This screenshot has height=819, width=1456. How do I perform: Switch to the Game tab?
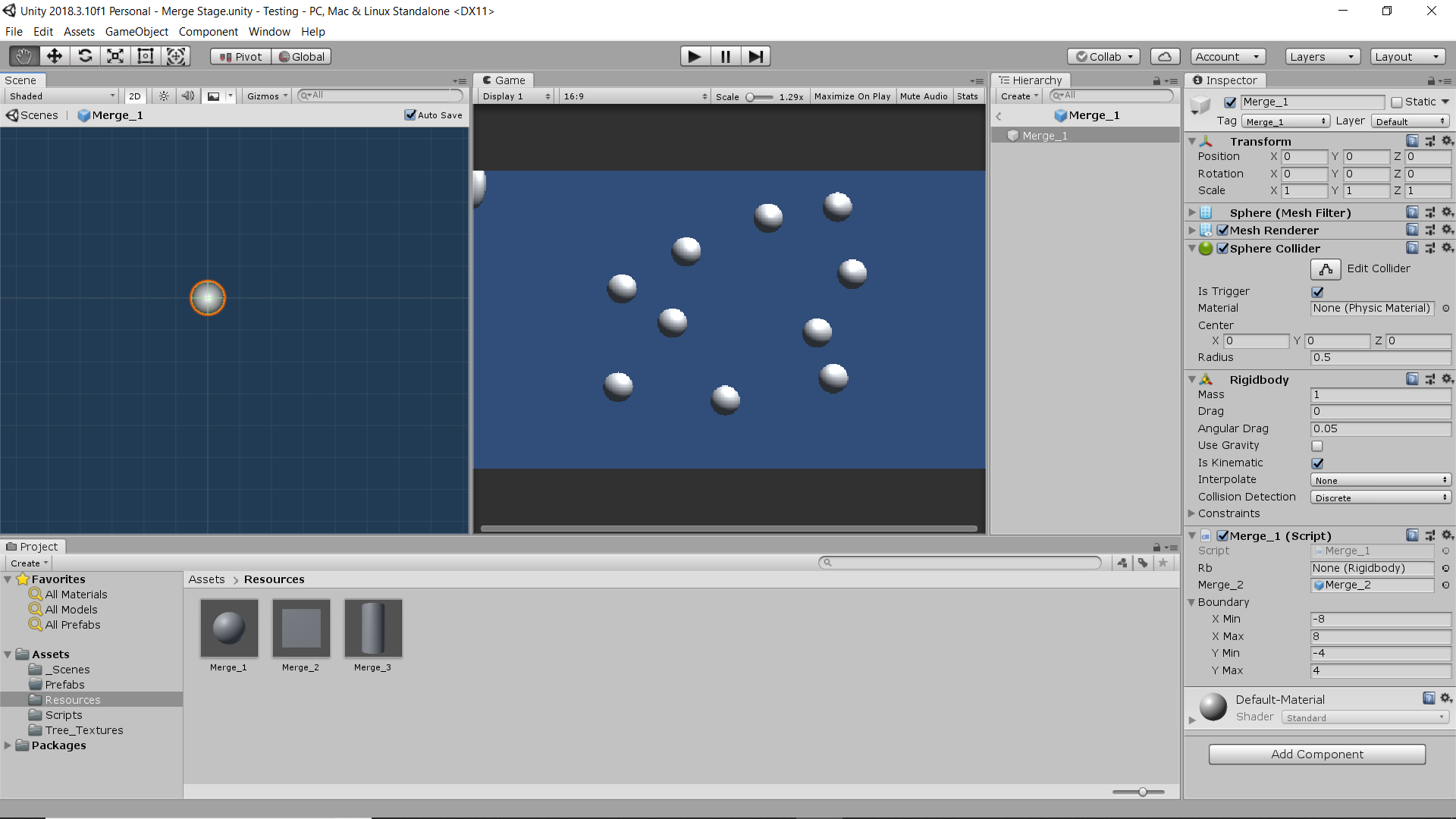(x=503, y=80)
